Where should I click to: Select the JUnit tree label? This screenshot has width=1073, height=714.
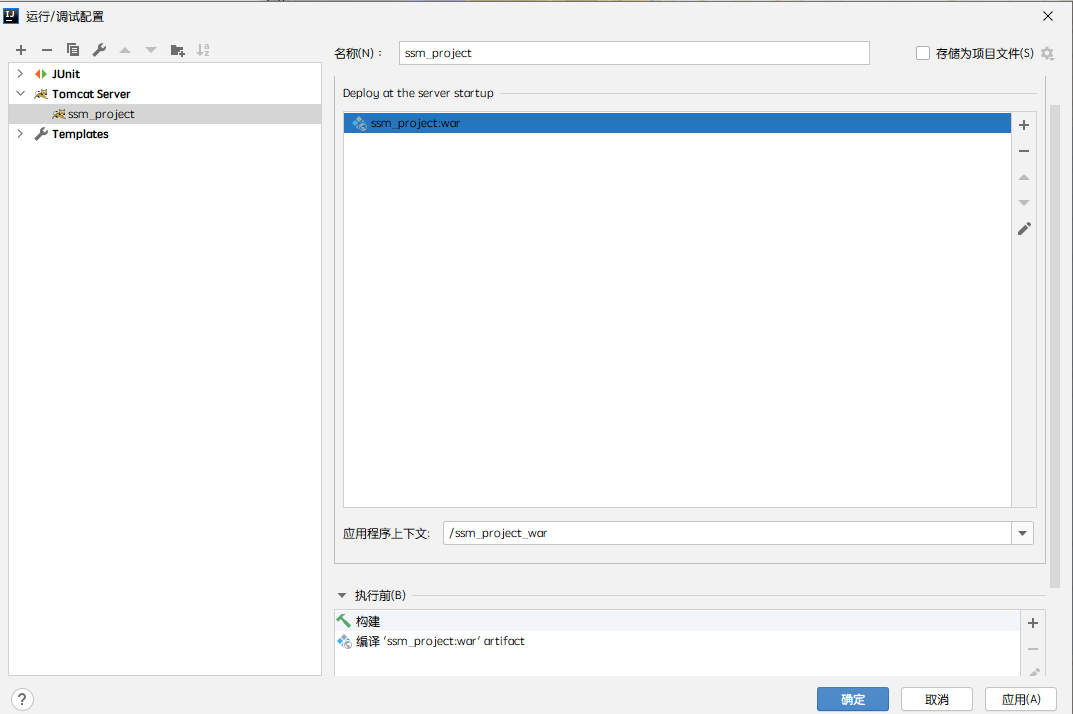pos(66,74)
